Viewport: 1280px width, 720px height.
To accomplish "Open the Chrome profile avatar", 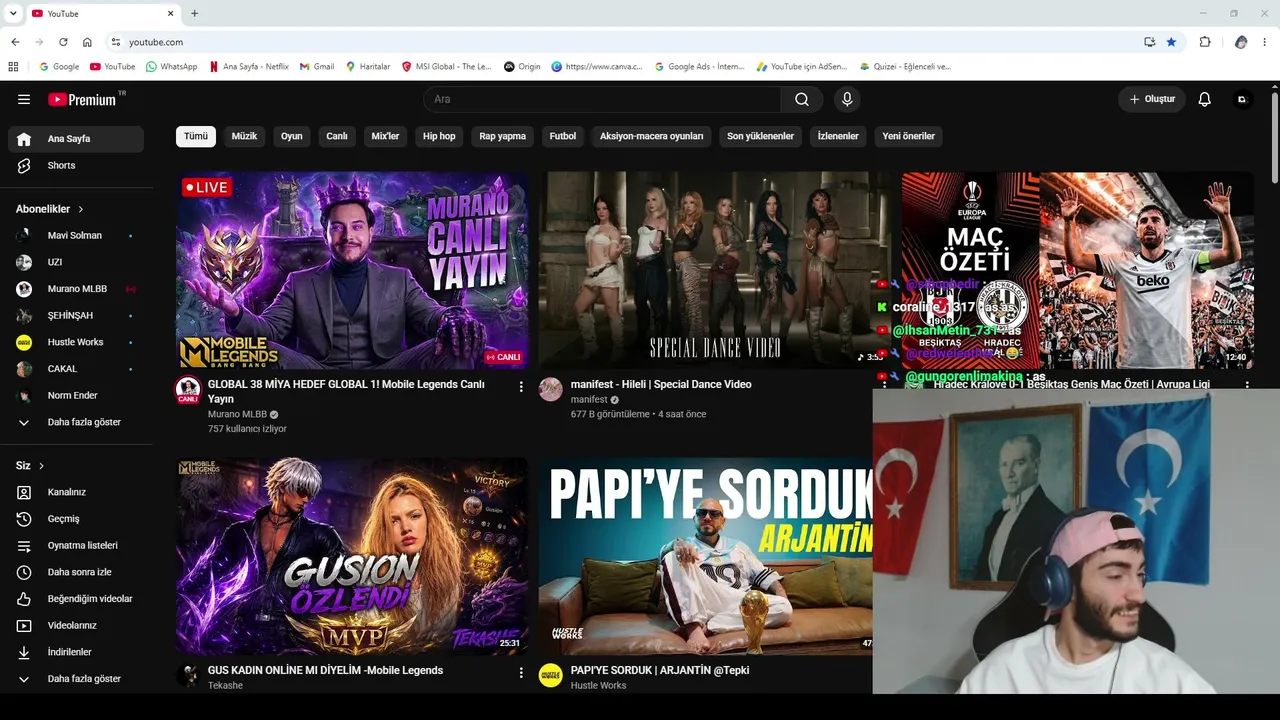I will point(1241,42).
